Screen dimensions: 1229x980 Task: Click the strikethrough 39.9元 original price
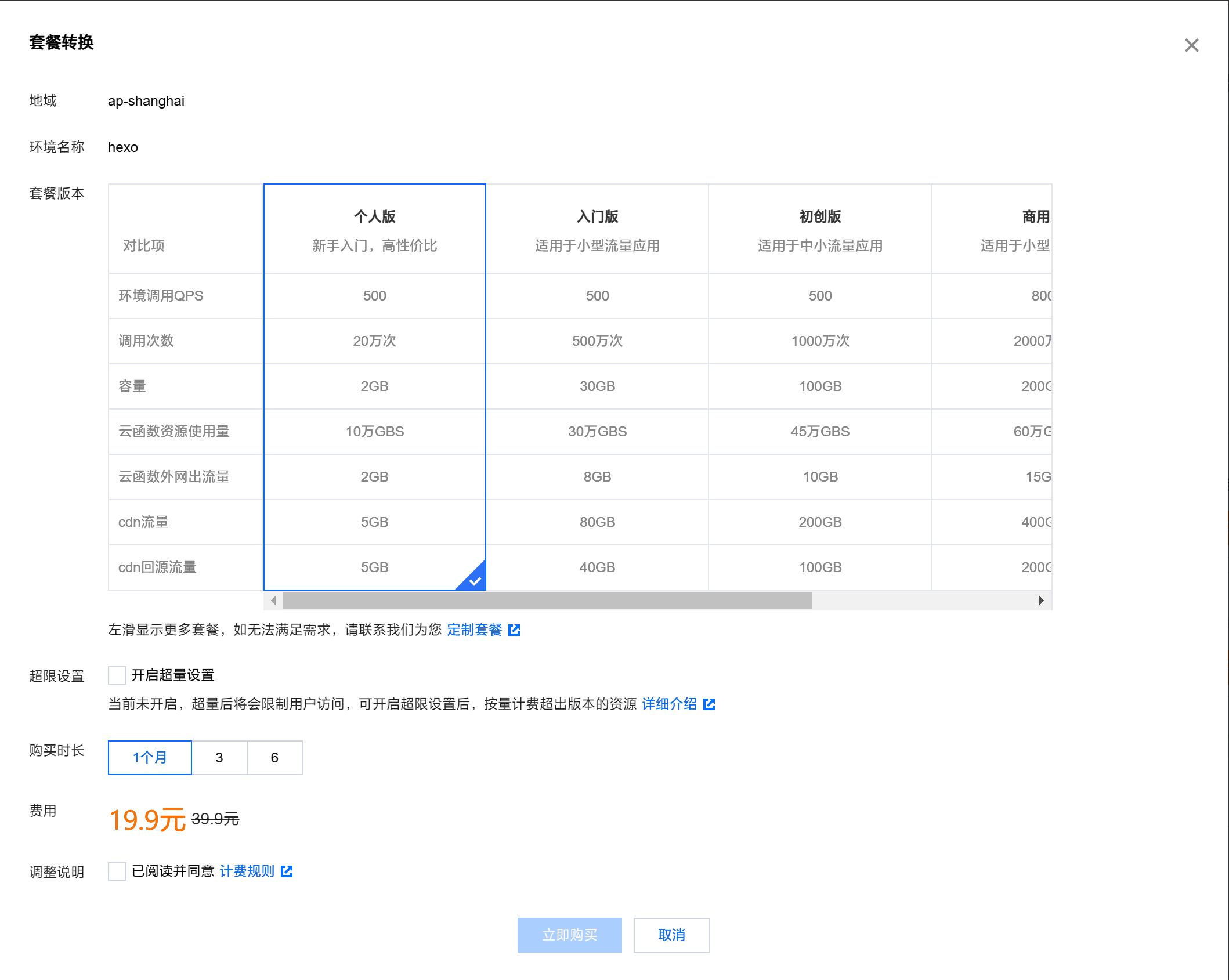pyautogui.click(x=215, y=819)
